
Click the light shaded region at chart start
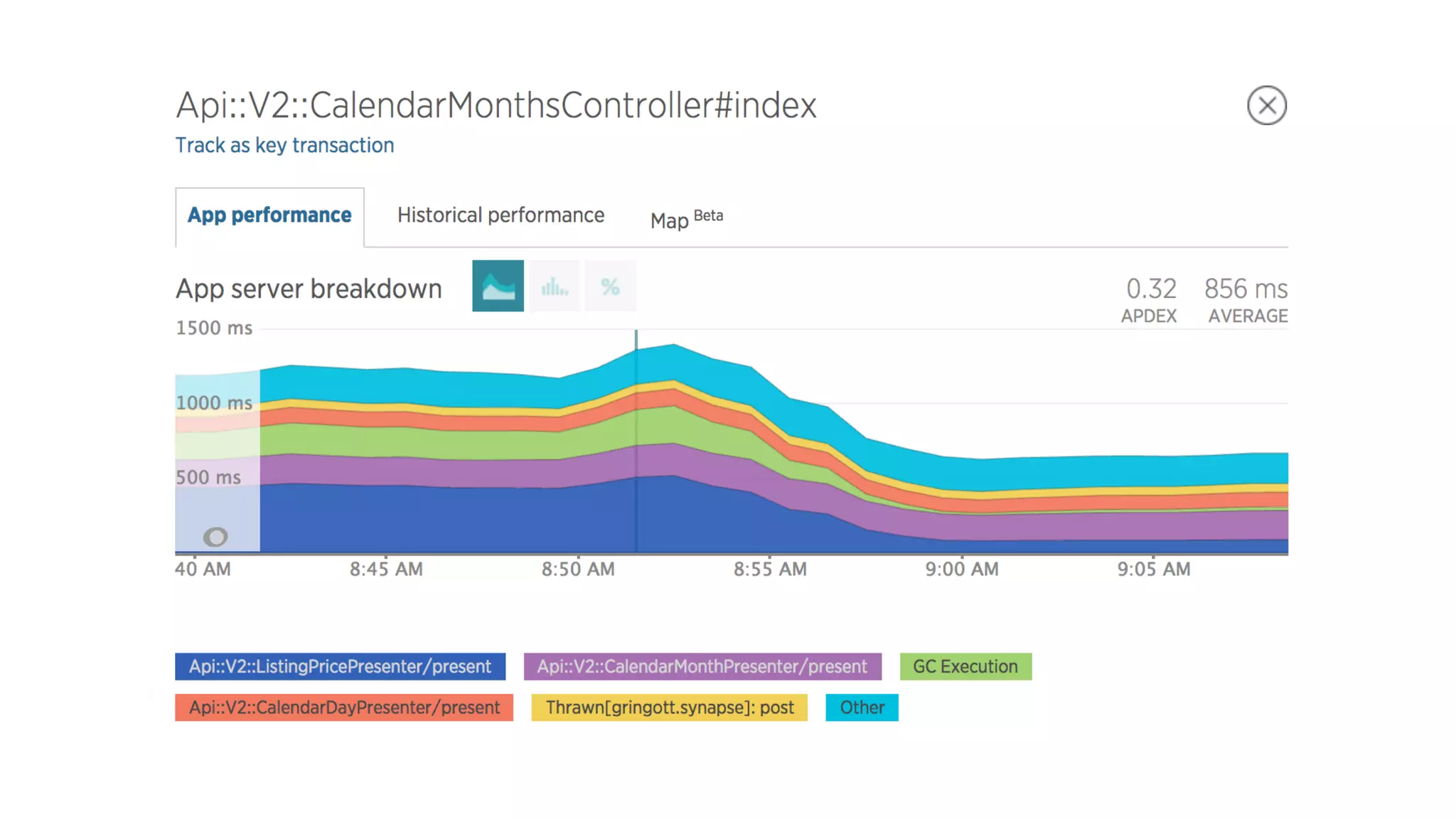218,441
